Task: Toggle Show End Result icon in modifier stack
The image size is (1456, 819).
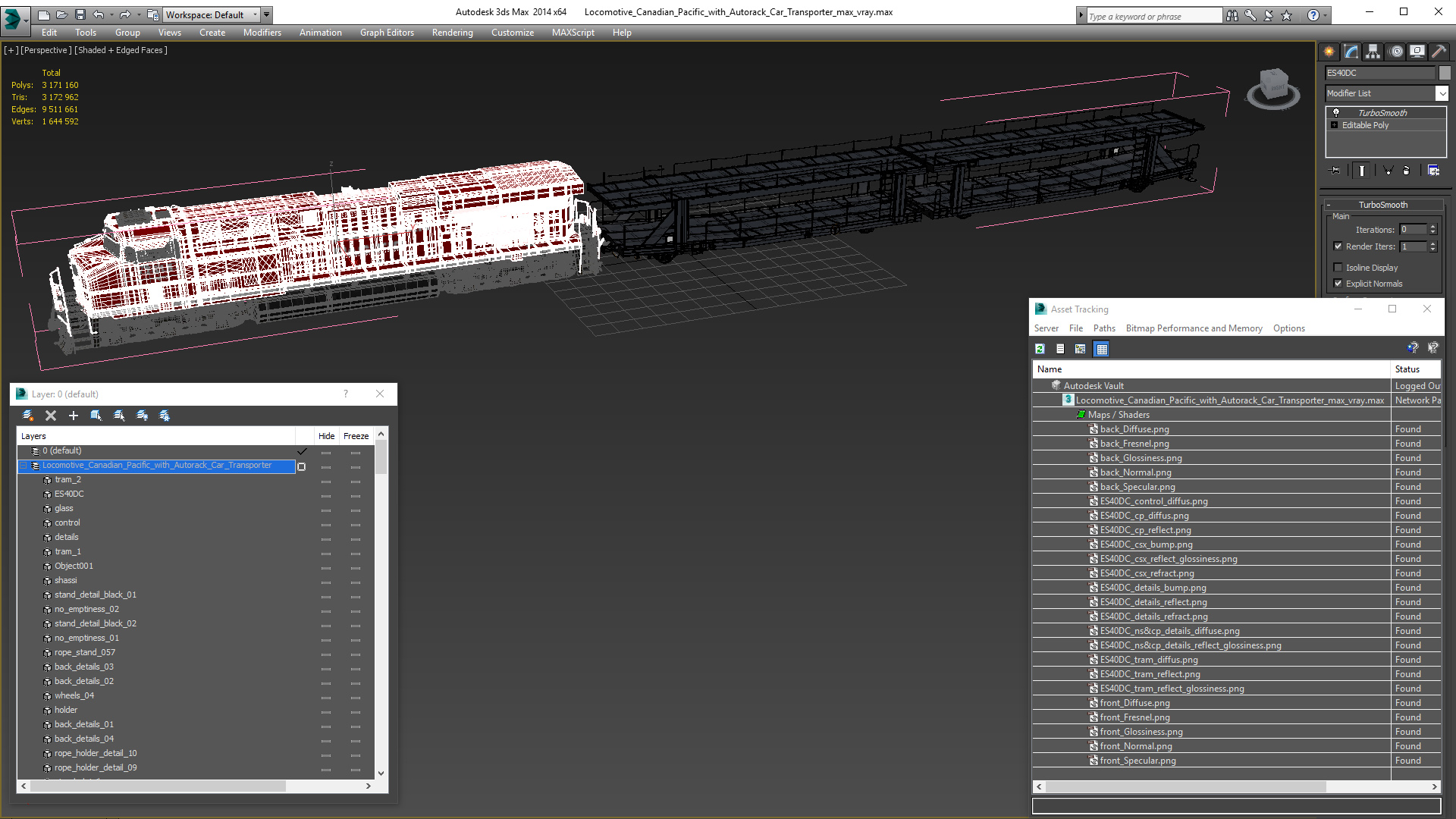Action: (x=1362, y=171)
